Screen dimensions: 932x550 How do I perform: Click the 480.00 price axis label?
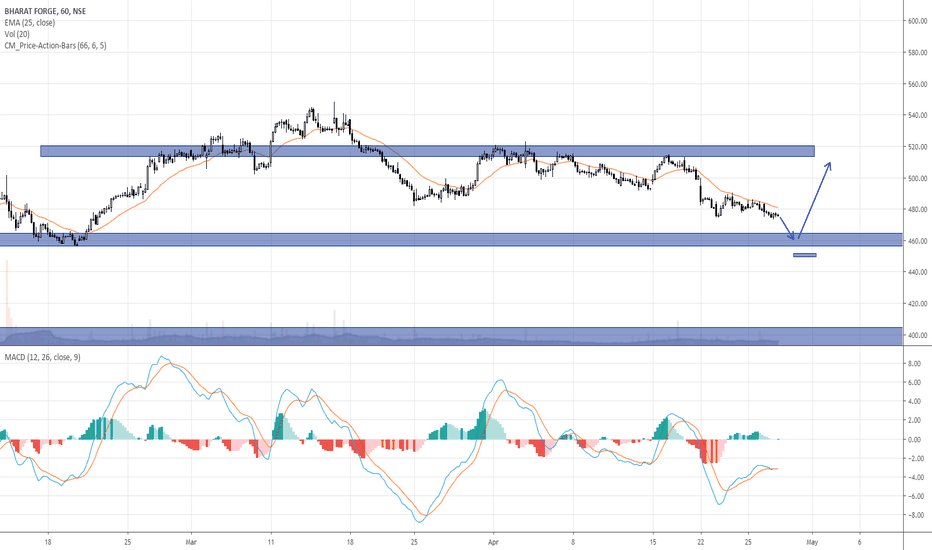click(x=917, y=209)
